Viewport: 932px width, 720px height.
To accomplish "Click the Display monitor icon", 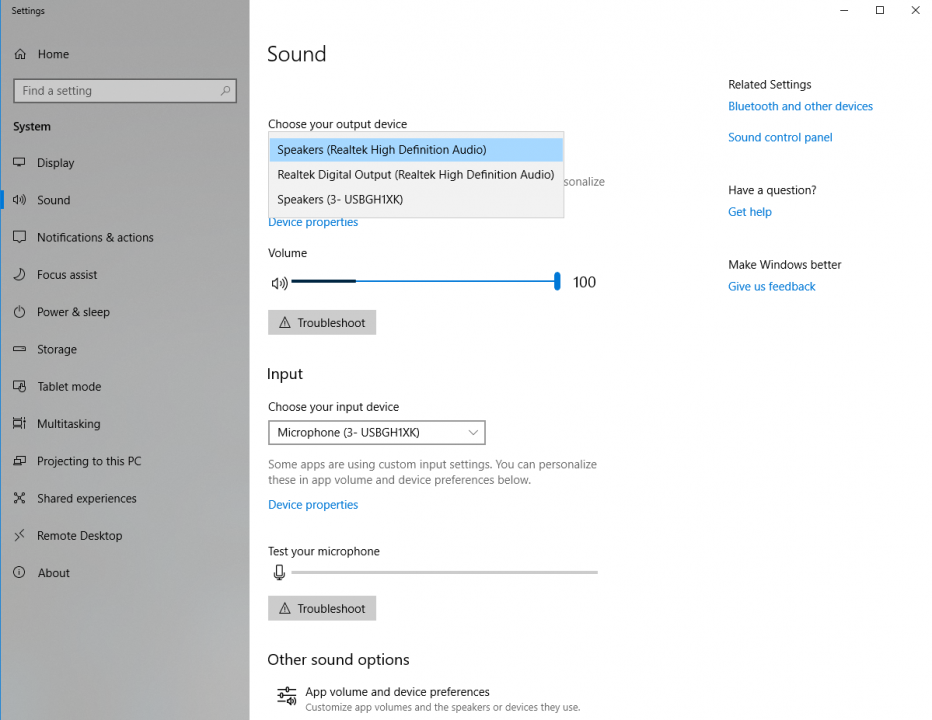I will pyautogui.click(x=19, y=163).
